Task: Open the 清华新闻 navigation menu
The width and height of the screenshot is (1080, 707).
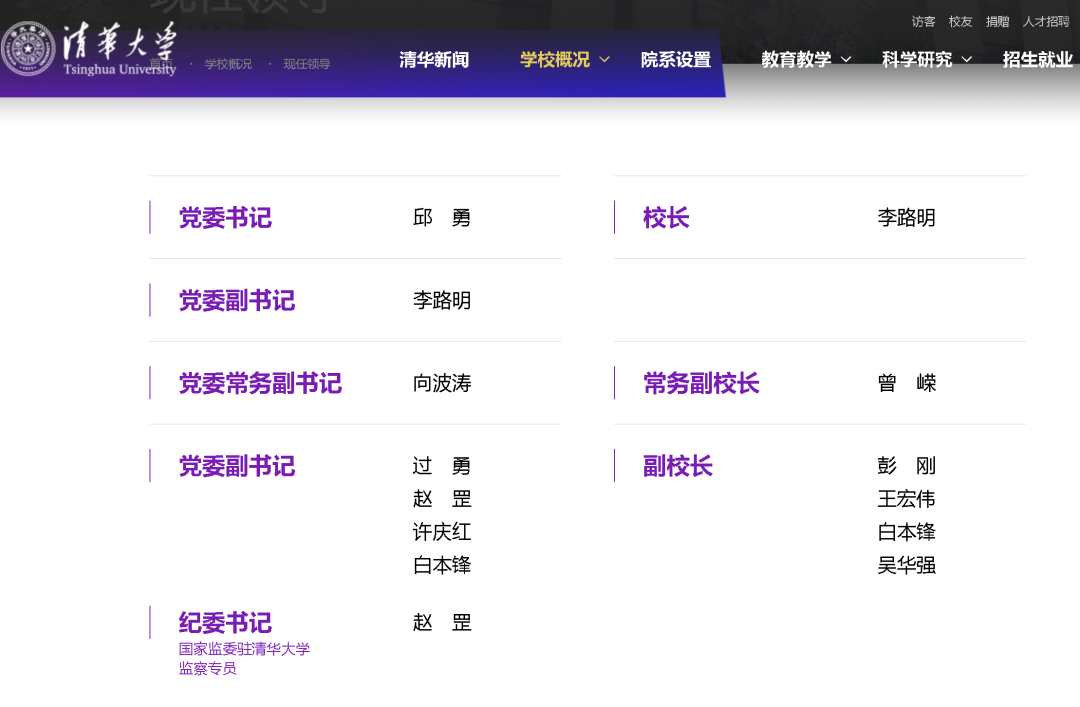Action: click(x=434, y=60)
